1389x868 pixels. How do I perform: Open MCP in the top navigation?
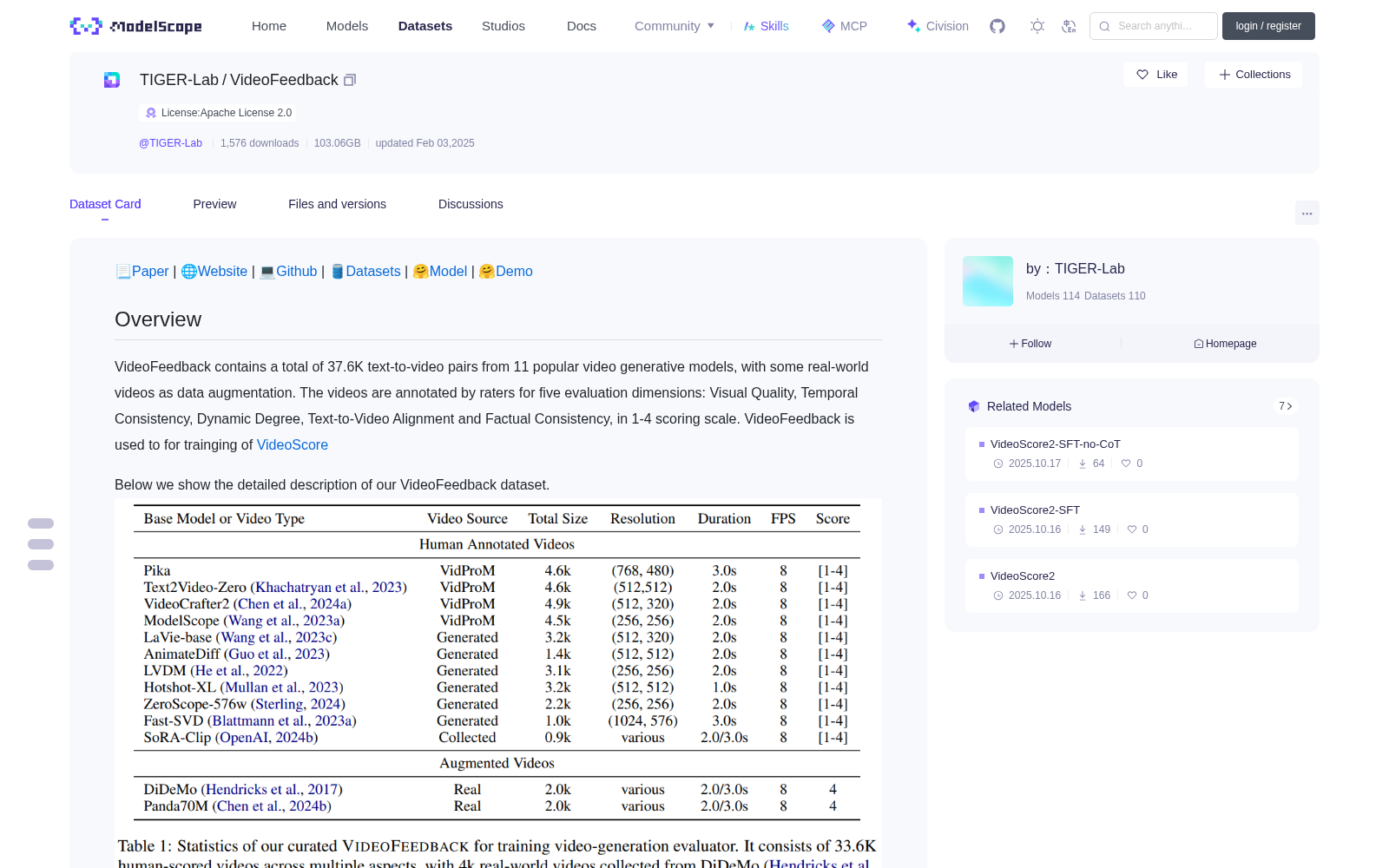click(845, 26)
